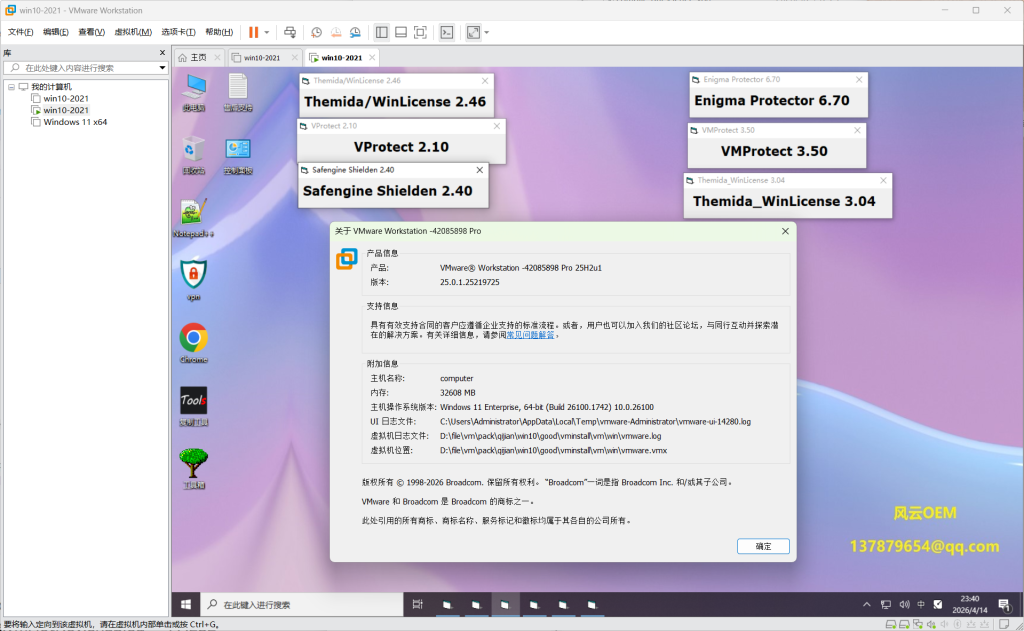This screenshot has height=631, width=1024.
Task: Enter full screen mode via toolbar icon
Action: tap(420, 32)
